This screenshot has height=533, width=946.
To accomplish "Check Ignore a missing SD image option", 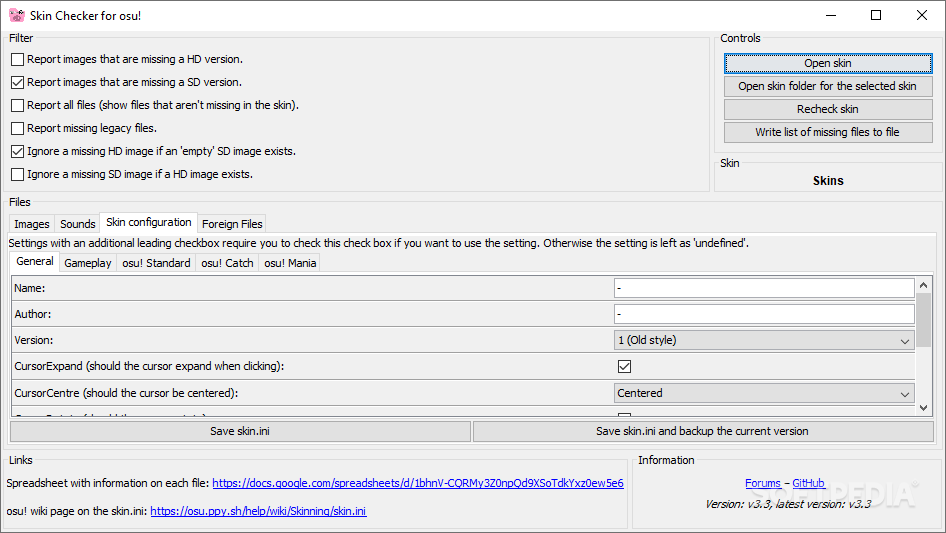I will [x=17, y=174].
